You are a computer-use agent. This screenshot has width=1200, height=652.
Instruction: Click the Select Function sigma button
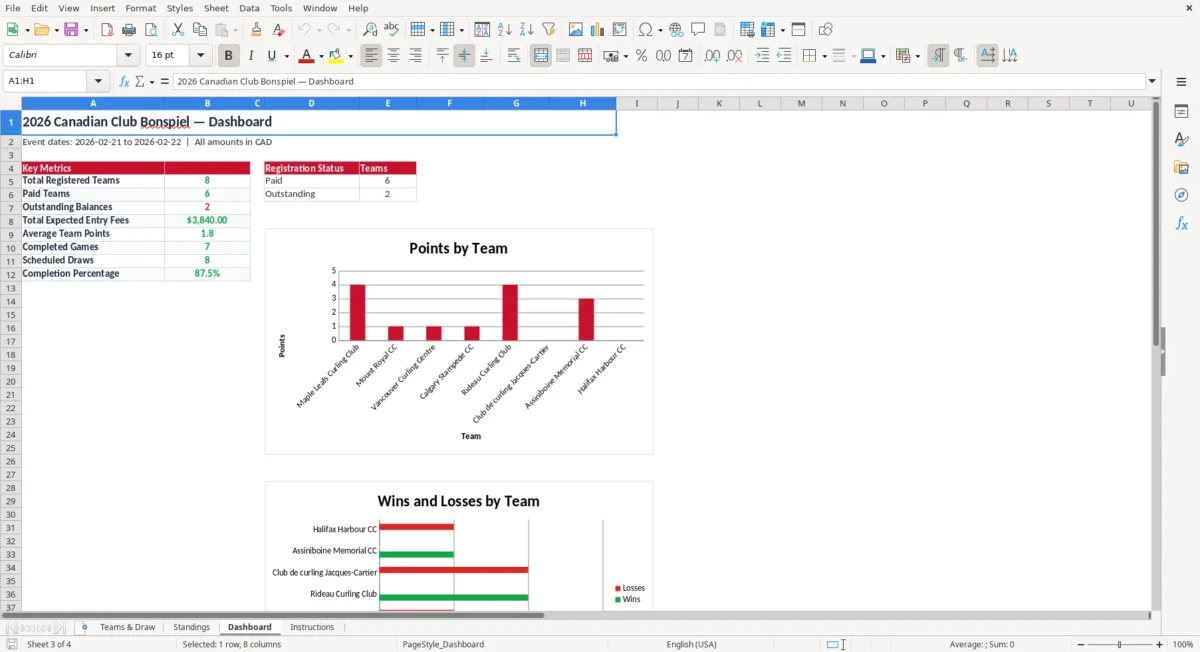coord(140,81)
